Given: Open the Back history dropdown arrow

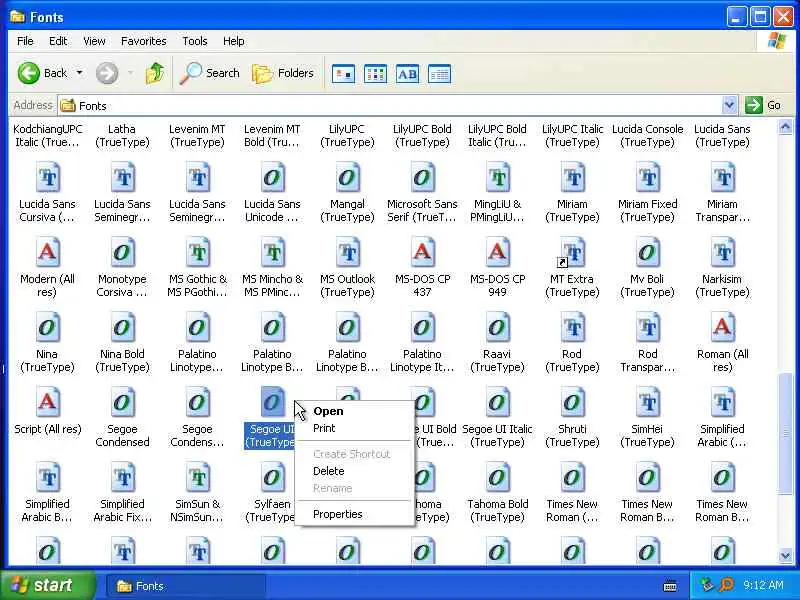Looking at the screenshot, I should tap(80, 73).
